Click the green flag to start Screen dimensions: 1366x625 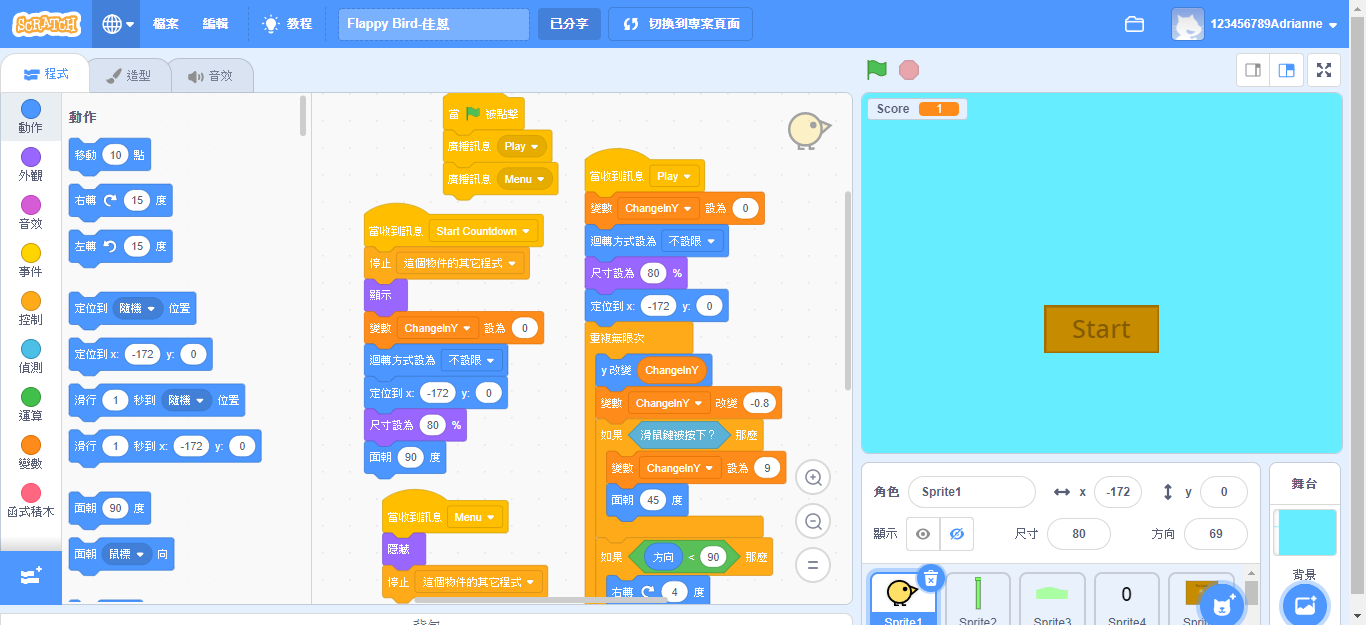[x=877, y=70]
